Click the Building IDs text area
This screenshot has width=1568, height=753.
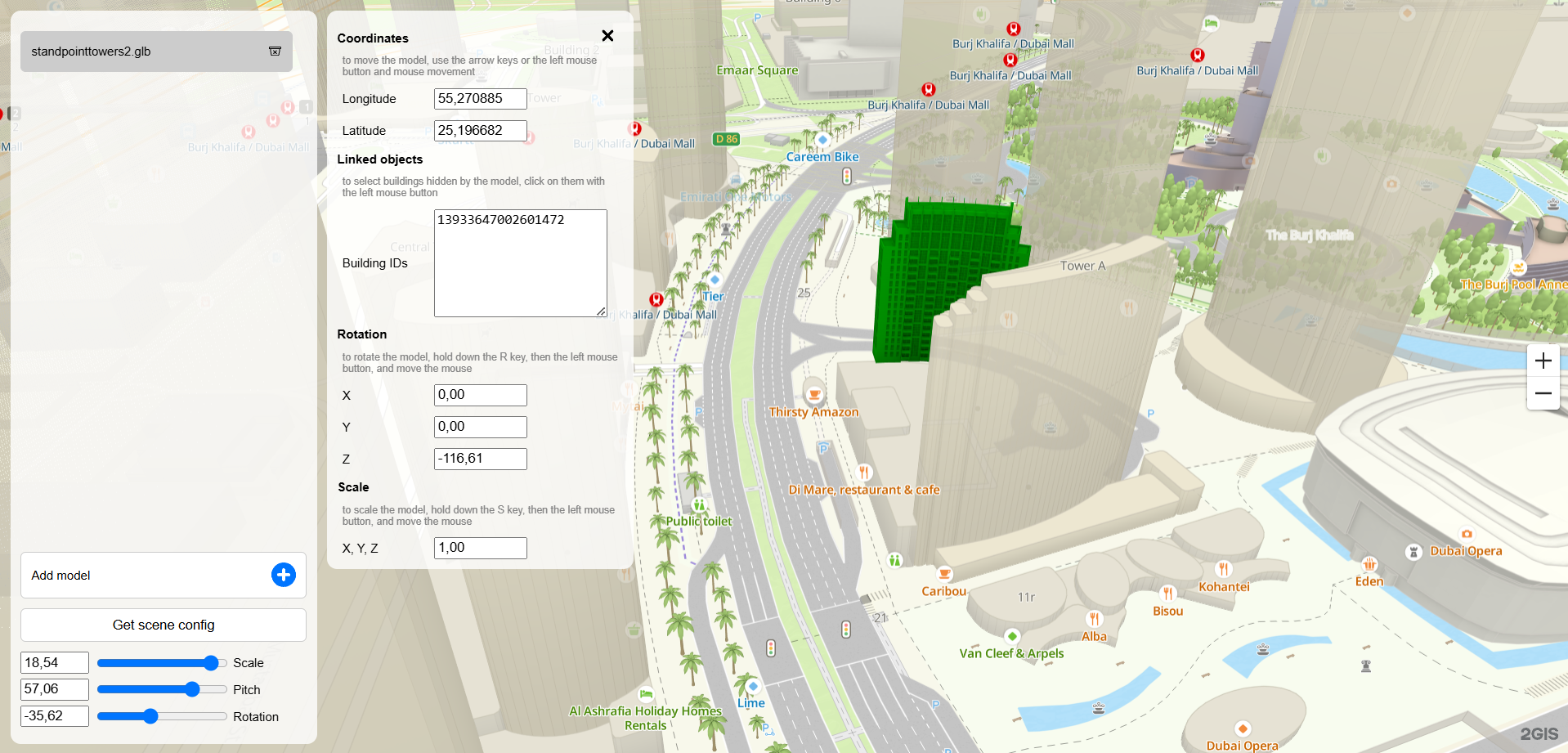pyautogui.click(x=520, y=263)
